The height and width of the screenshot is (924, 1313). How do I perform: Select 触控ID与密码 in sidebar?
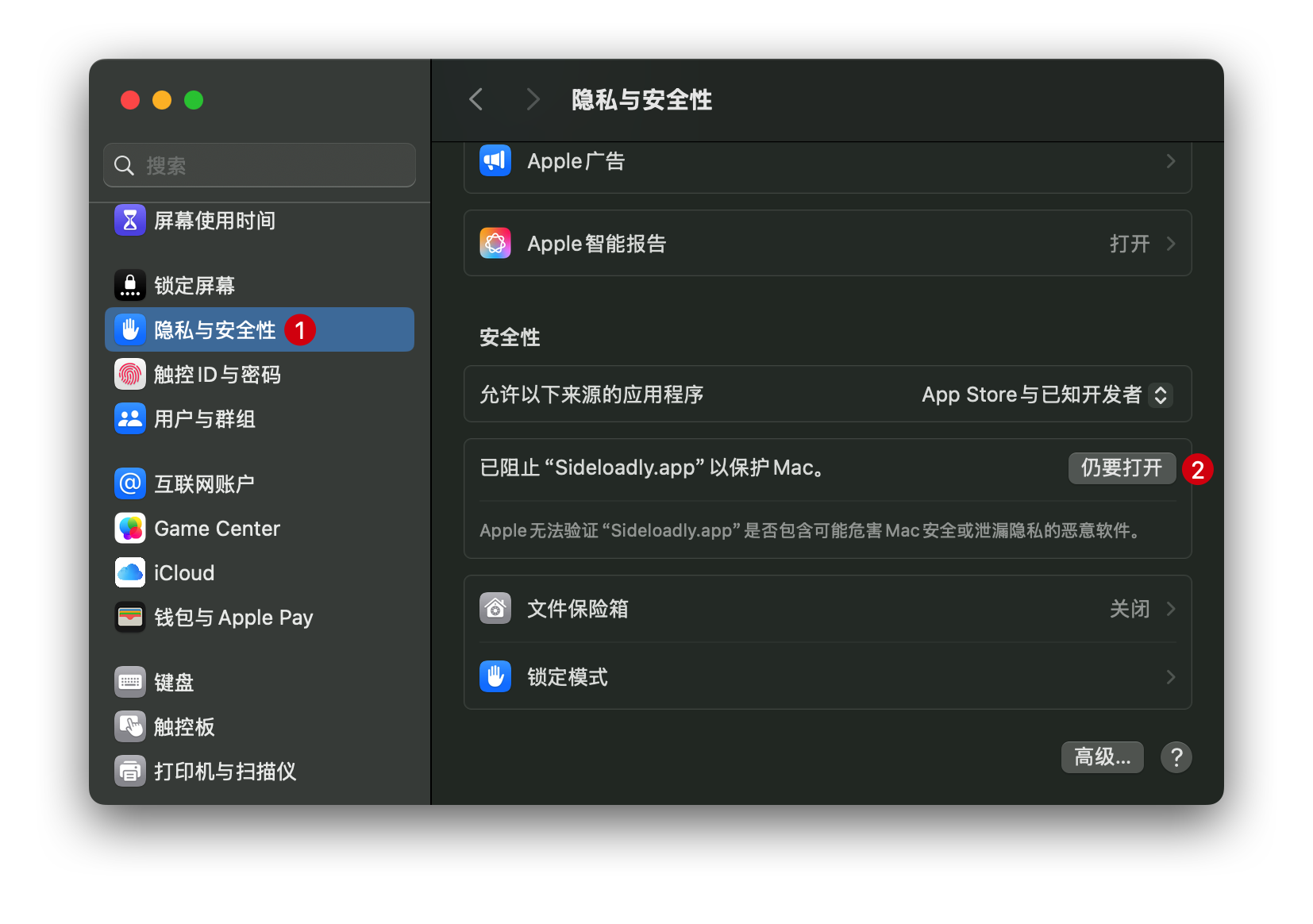click(x=260, y=375)
